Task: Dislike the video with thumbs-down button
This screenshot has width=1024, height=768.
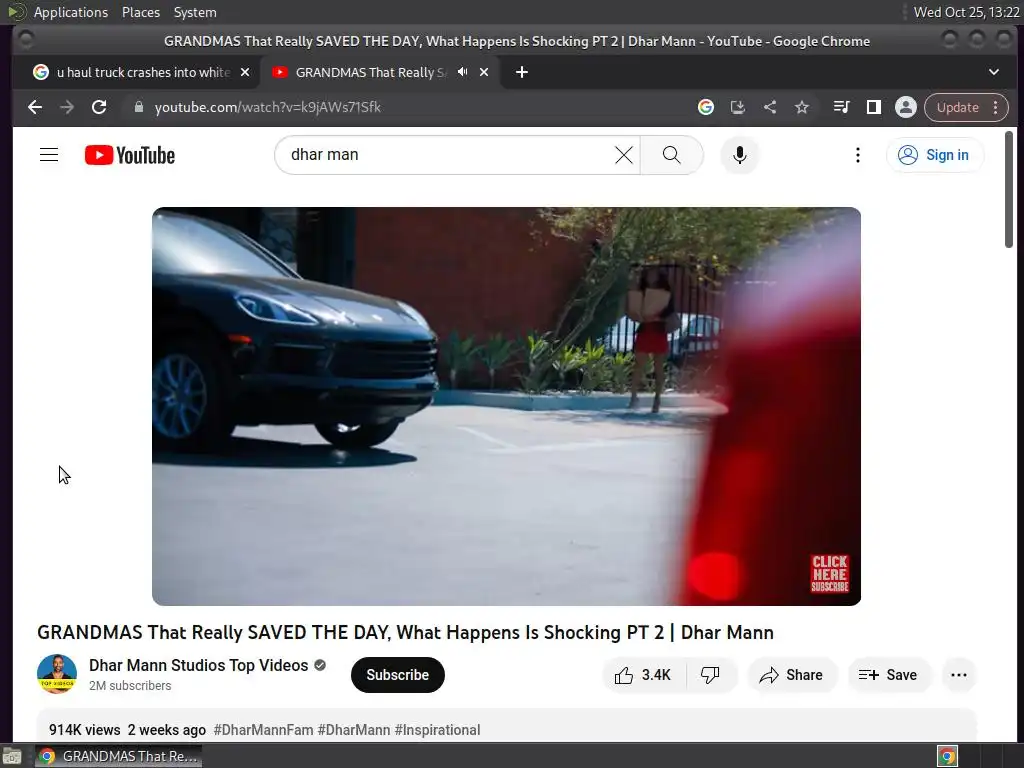Action: click(711, 675)
